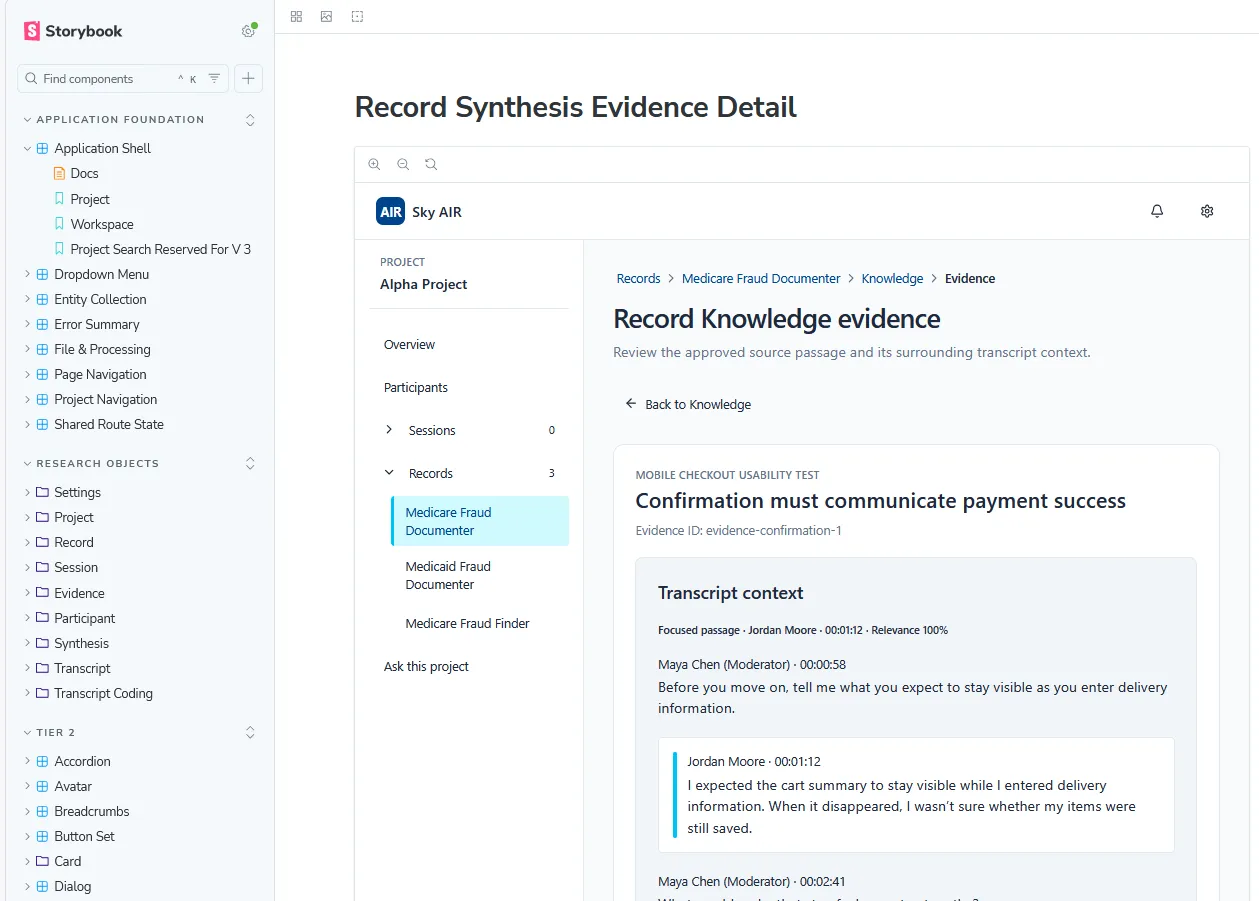Open the Breadcrumbs component
This screenshot has height=901, width=1259.
(x=91, y=811)
